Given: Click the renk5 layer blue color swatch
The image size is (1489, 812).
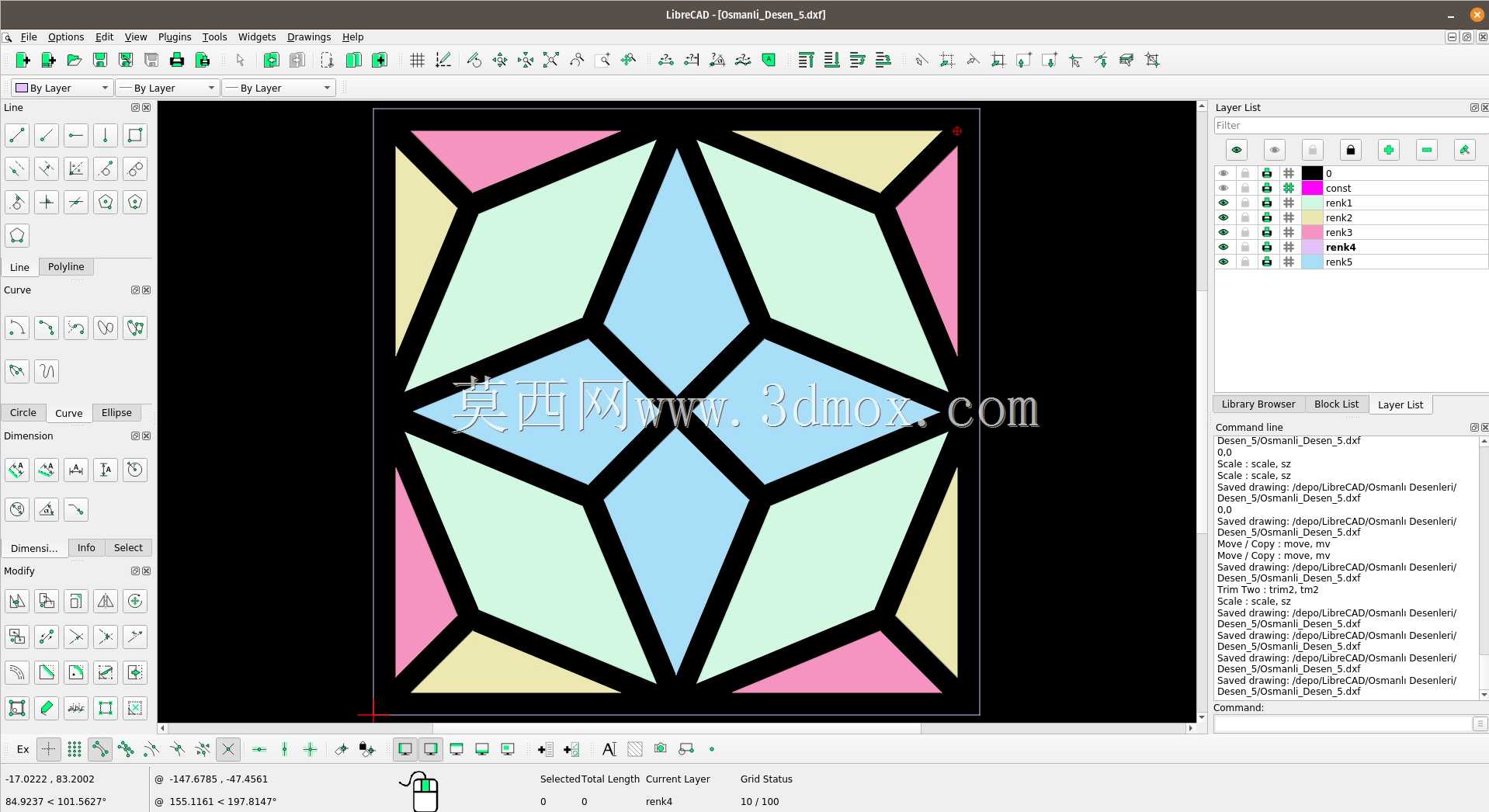Looking at the screenshot, I should 1312,262.
